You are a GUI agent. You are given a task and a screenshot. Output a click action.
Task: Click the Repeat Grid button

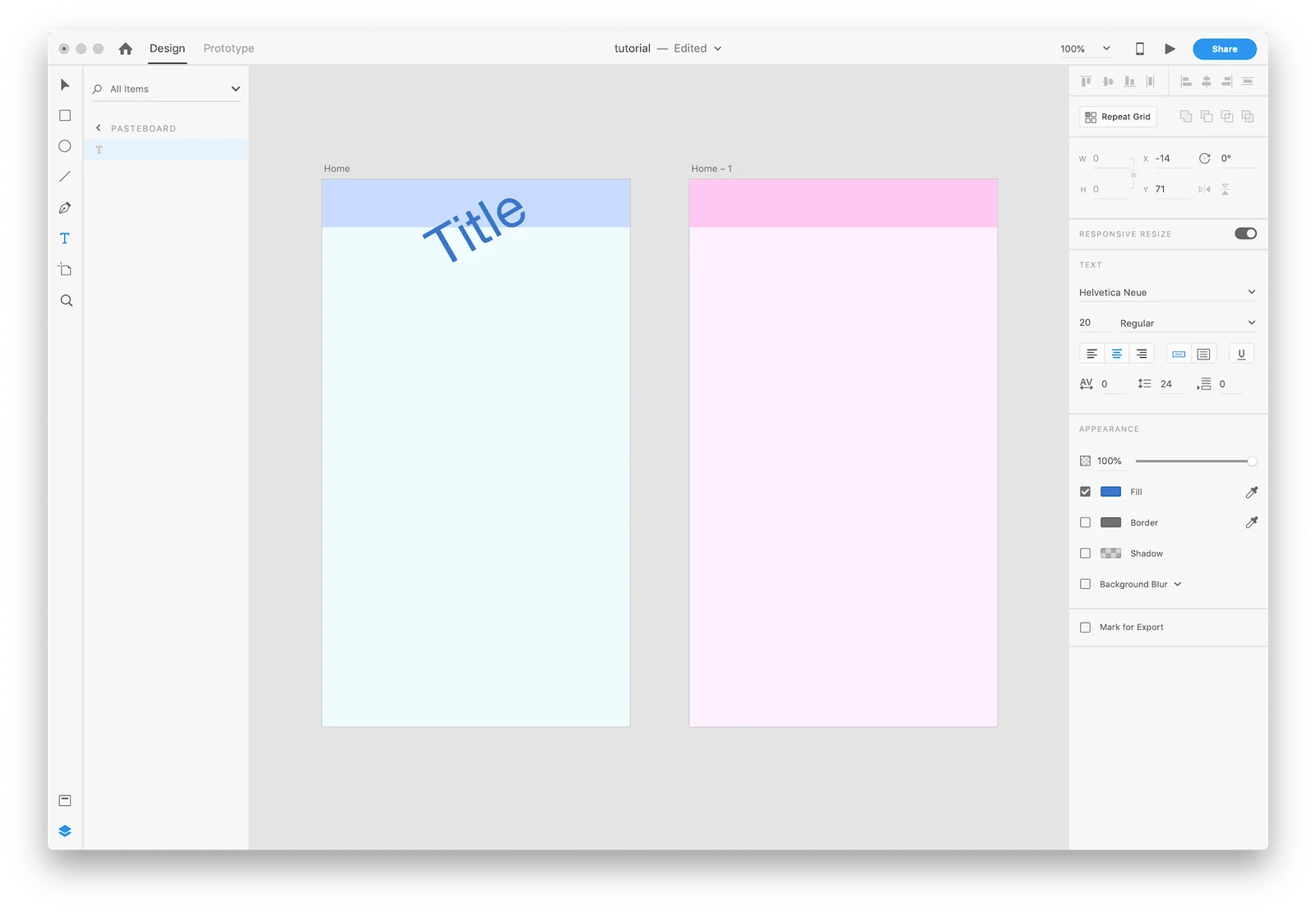1118,117
